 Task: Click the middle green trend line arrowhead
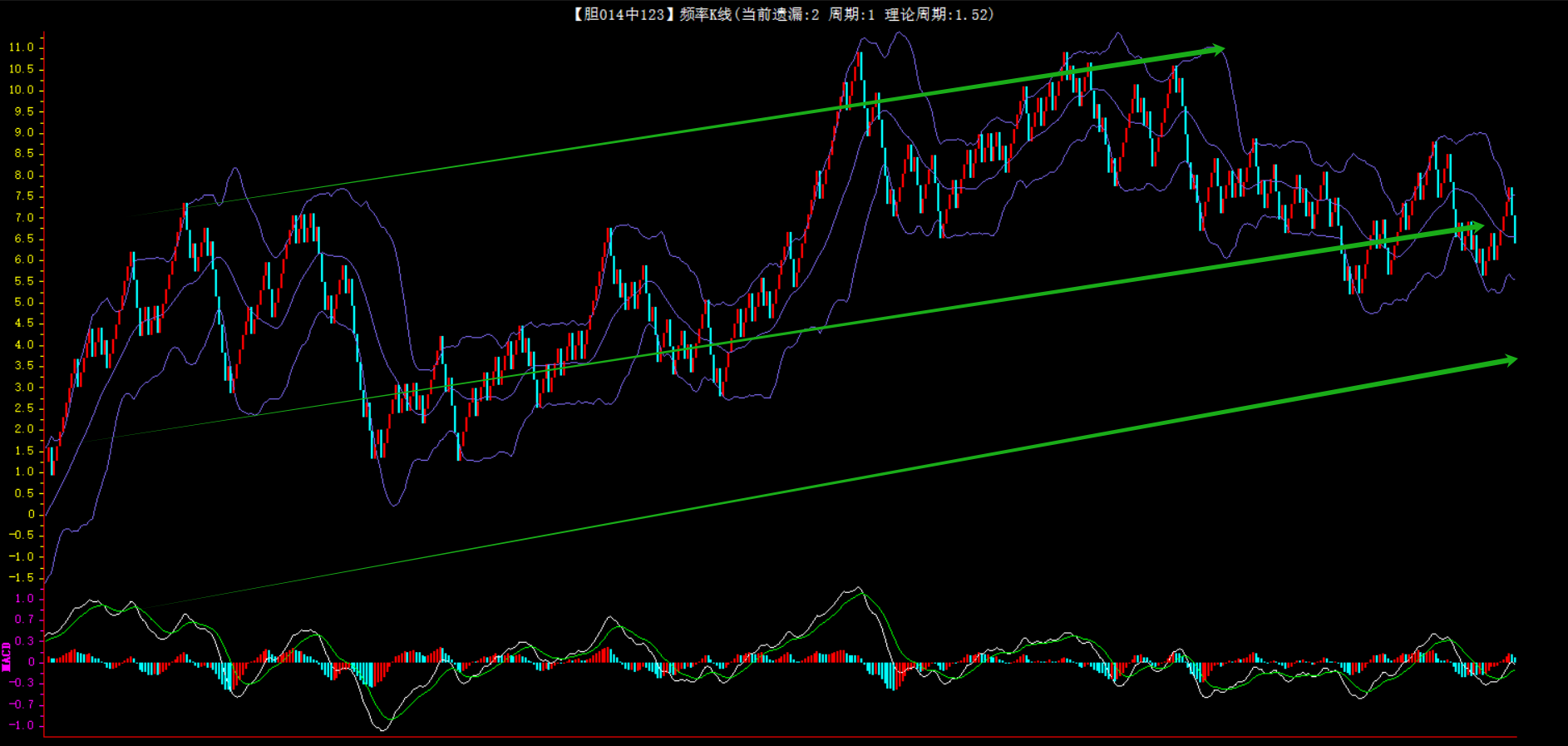click(x=1475, y=226)
